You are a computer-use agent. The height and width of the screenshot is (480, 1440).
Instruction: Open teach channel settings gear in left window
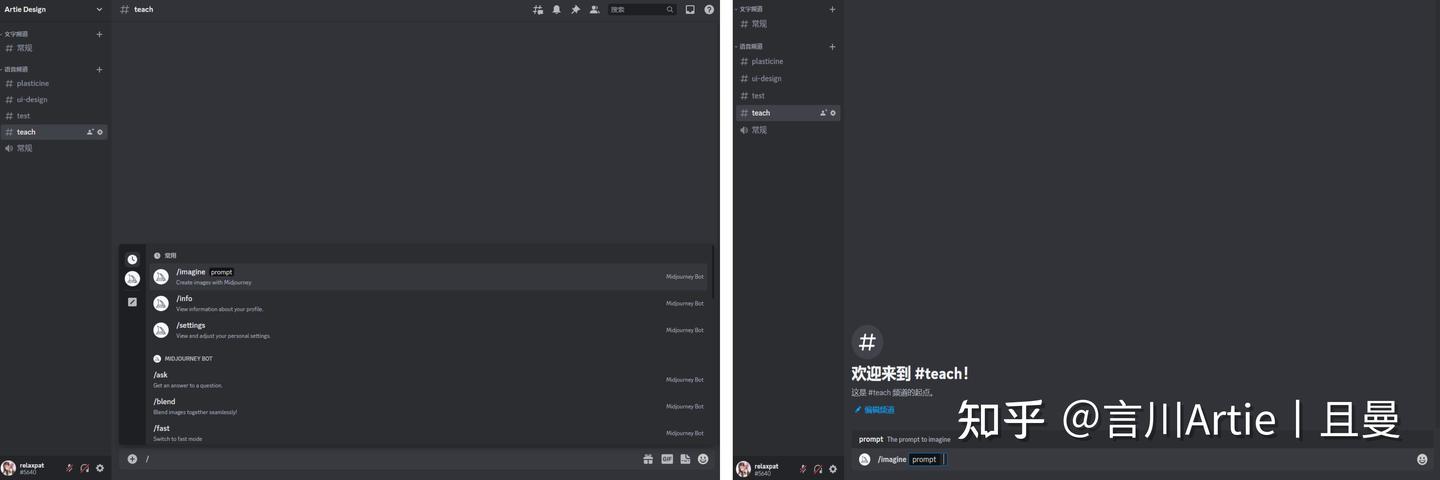[100, 132]
